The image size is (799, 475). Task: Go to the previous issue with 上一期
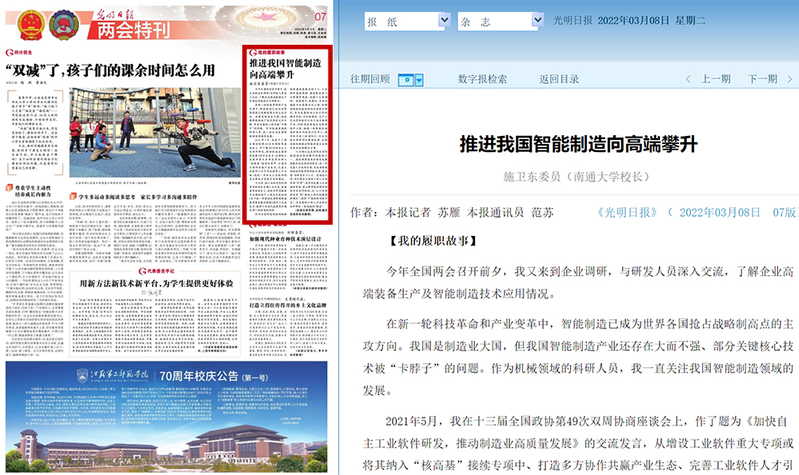point(715,79)
